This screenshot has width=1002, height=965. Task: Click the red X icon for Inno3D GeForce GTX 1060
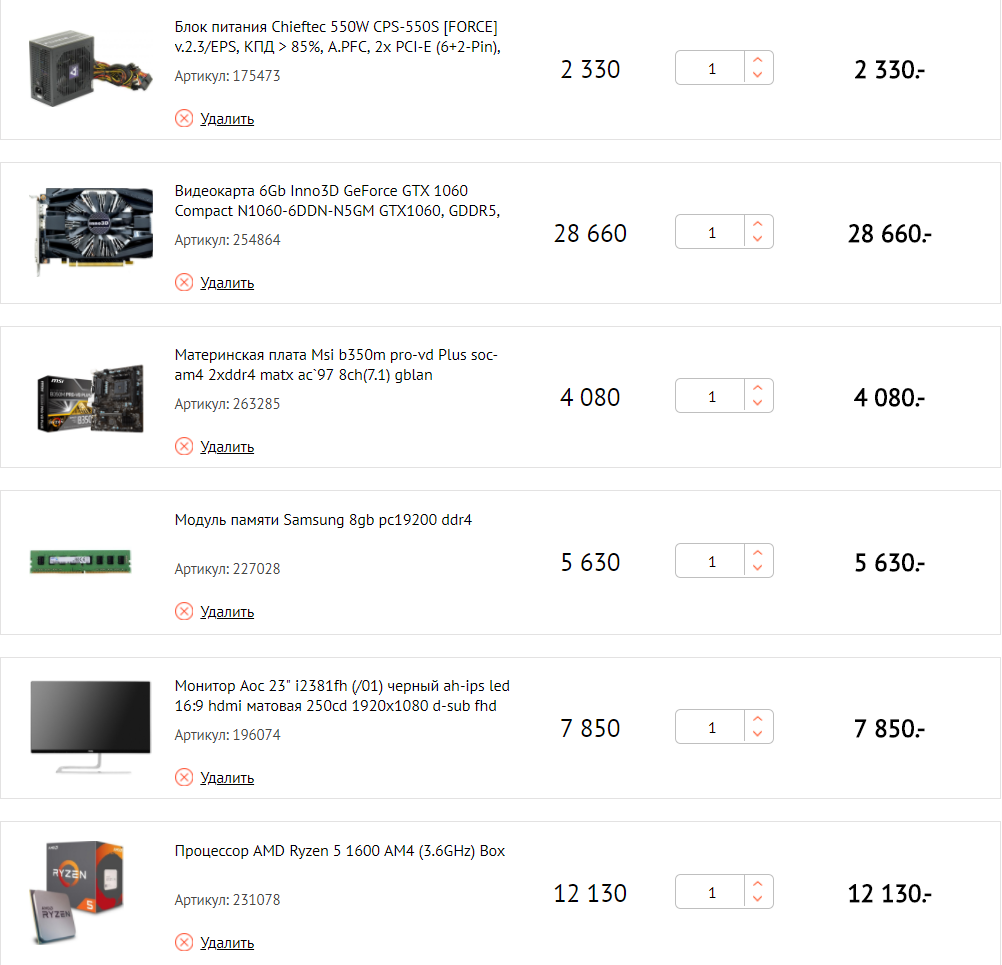coord(184,282)
